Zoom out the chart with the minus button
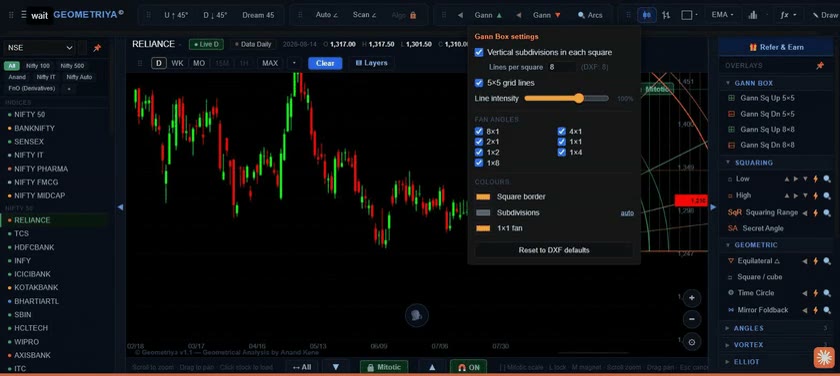Screen dimensions: 840x376 [692, 319]
